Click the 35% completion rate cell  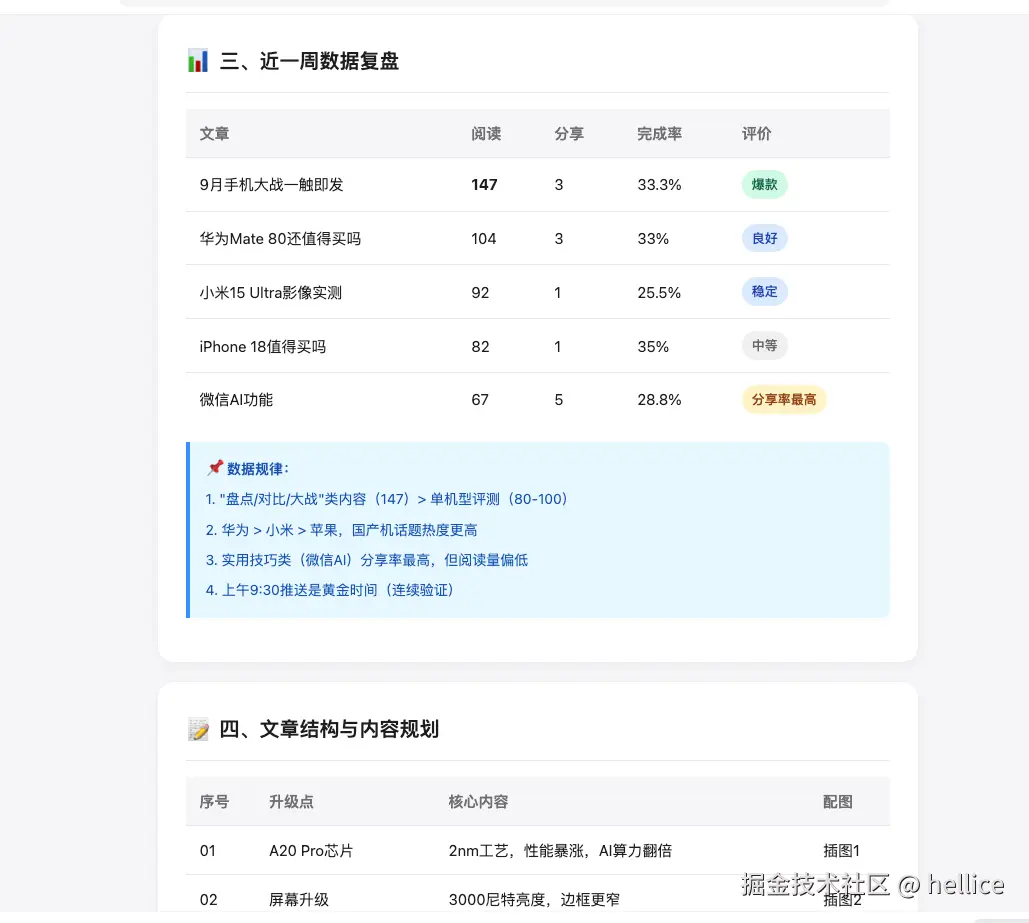tap(653, 347)
